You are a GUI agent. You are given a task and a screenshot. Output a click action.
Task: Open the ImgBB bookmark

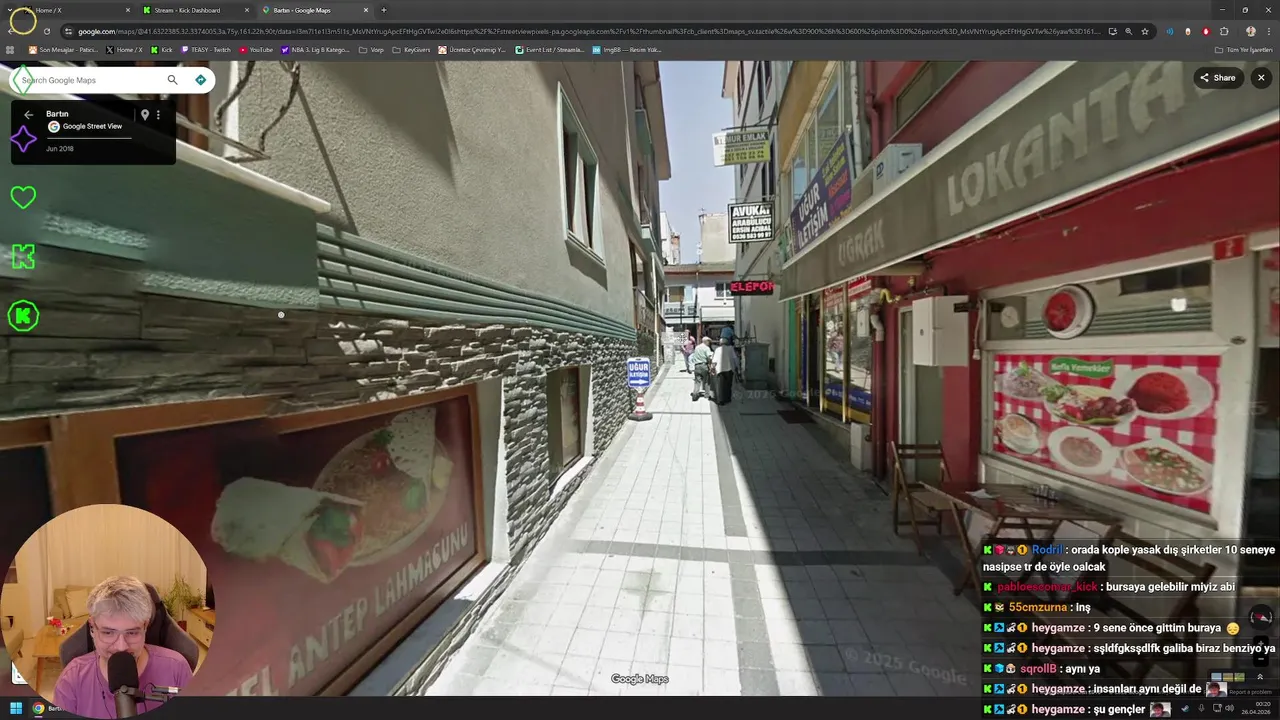click(x=627, y=49)
